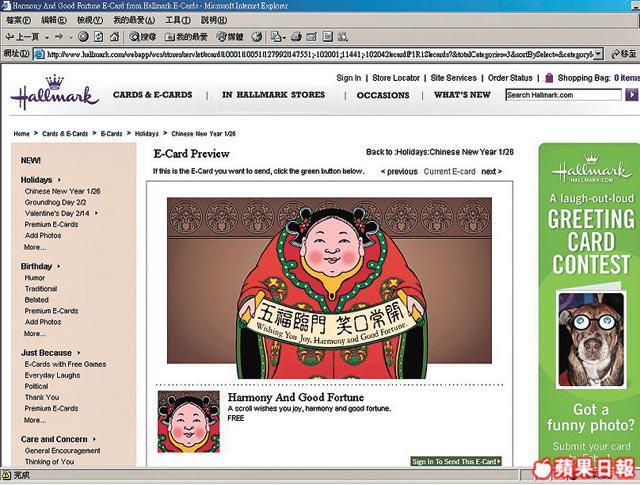This screenshot has width=640, height=485.
Task: Click the Order Status link
Action: pyautogui.click(x=510, y=78)
